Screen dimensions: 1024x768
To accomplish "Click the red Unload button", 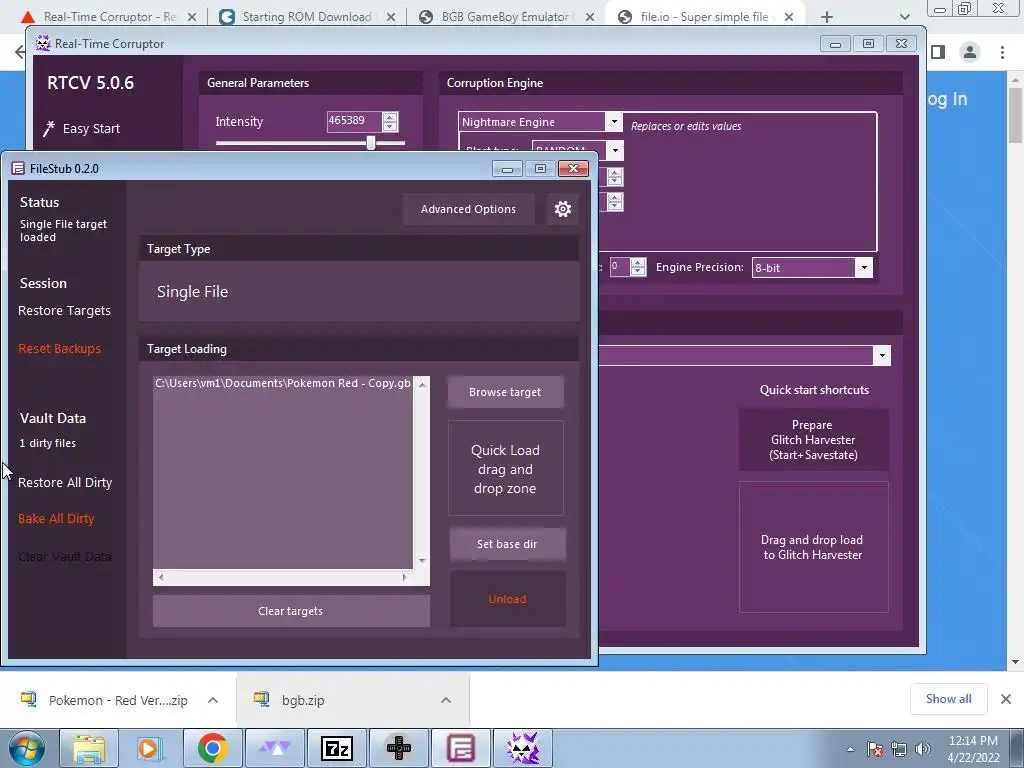I will pyautogui.click(x=507, y=599).
